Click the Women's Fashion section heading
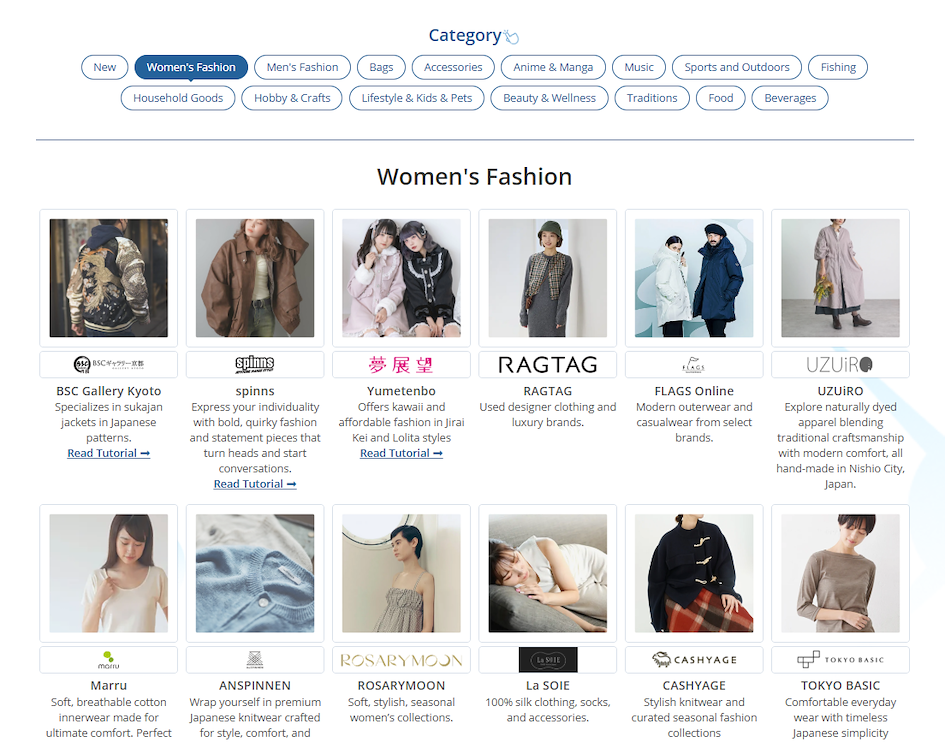The height and width of the screenshot is (742, 945). point(474,177)
